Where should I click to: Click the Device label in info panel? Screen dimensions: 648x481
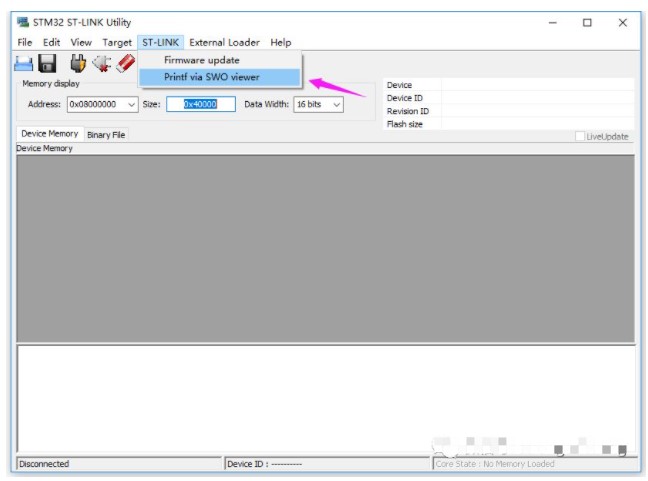[399, 85]
